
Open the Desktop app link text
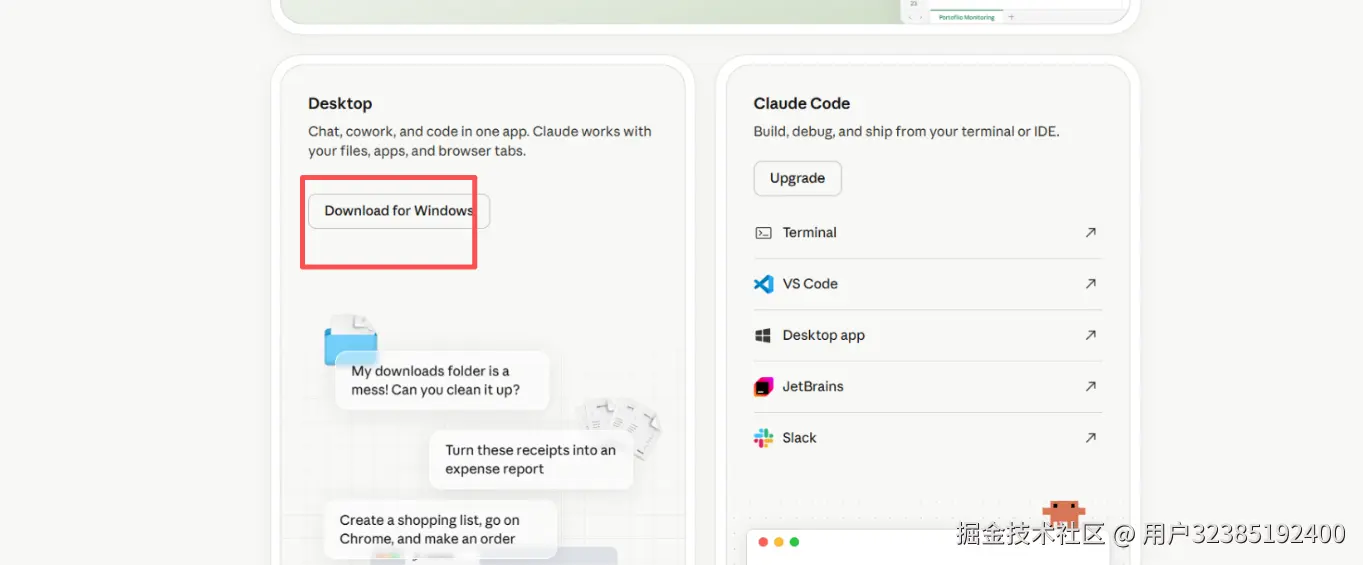pyautogui.click(x=823, y=335)
